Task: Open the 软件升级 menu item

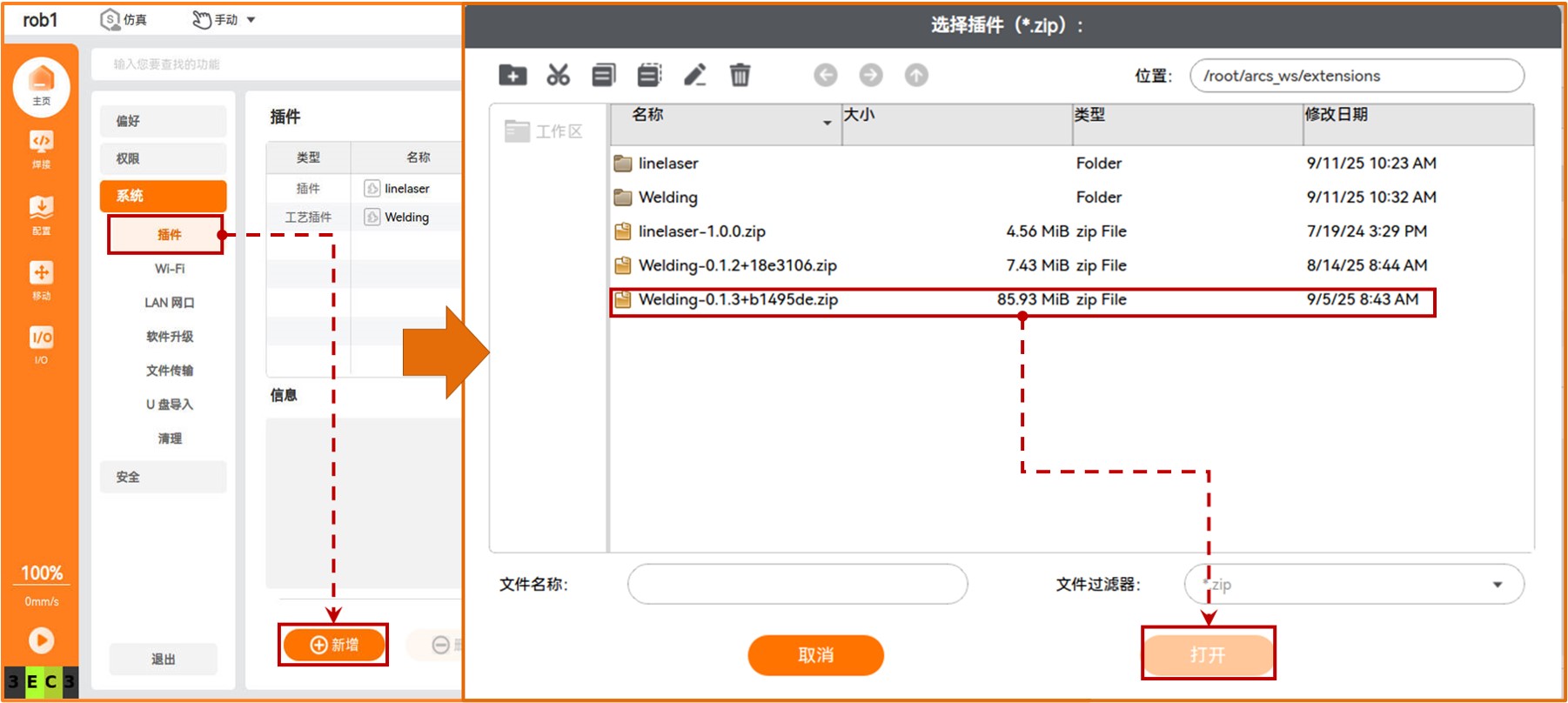Action: 170,337
